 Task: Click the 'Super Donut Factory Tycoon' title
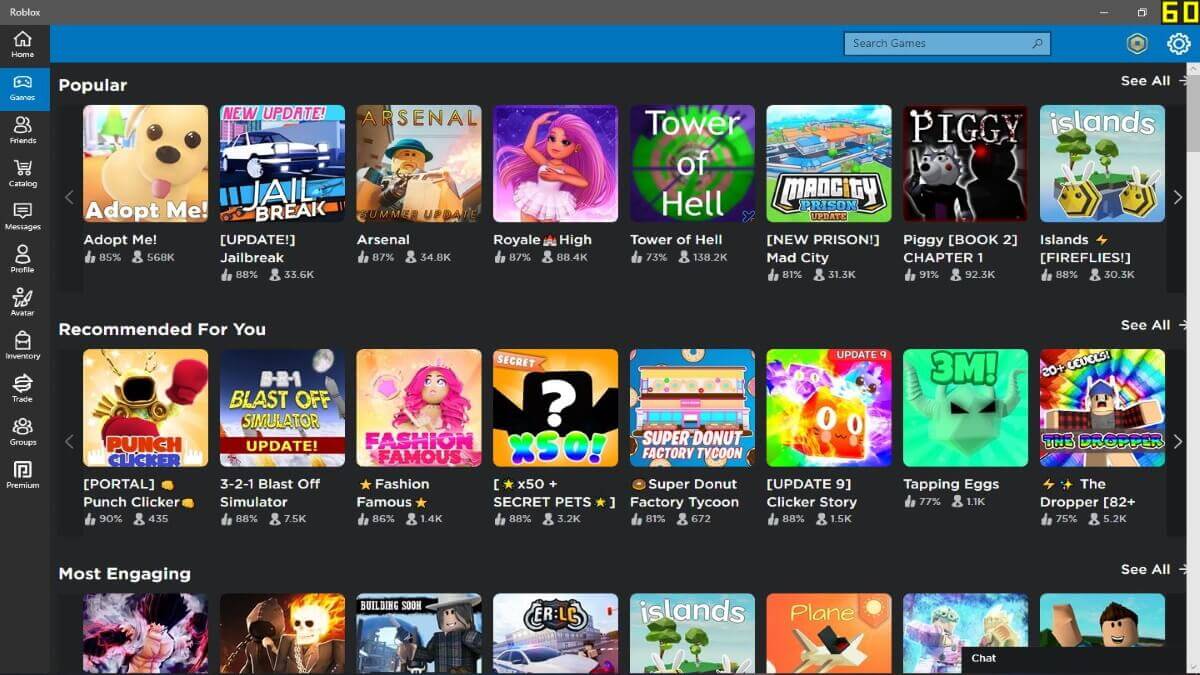tap(684, 493)
